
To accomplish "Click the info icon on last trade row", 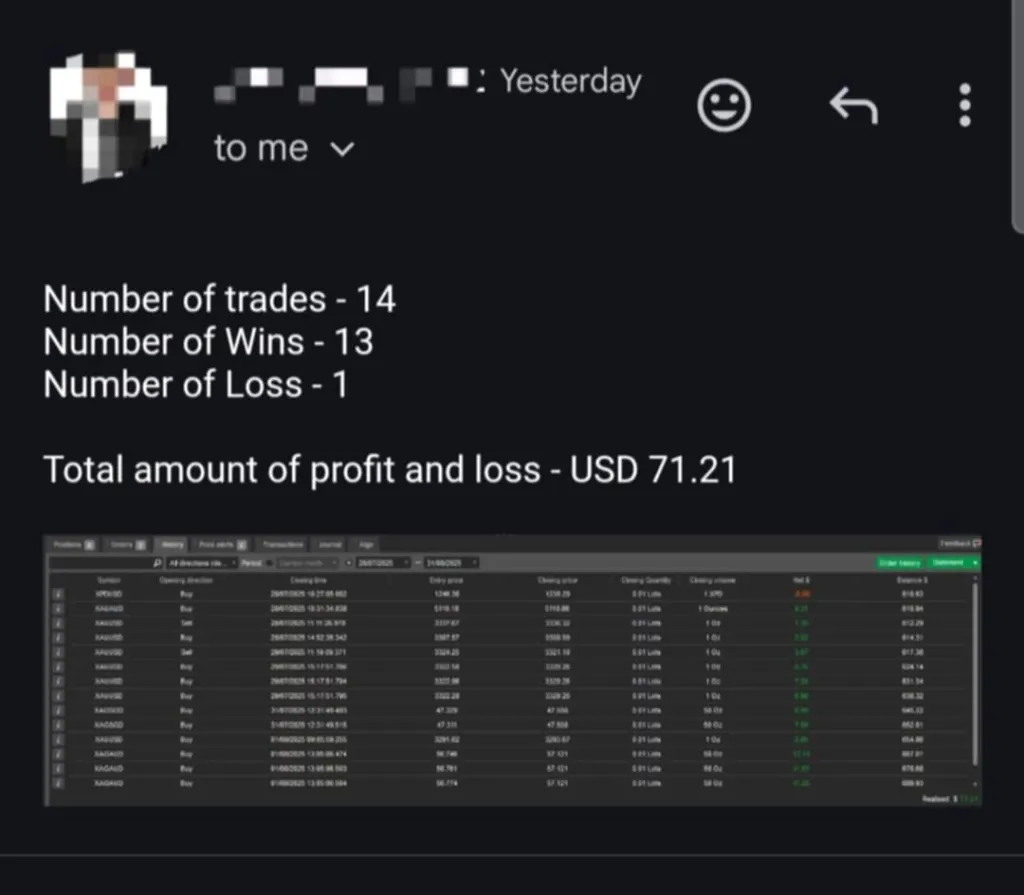I will [x=57, y=785].
